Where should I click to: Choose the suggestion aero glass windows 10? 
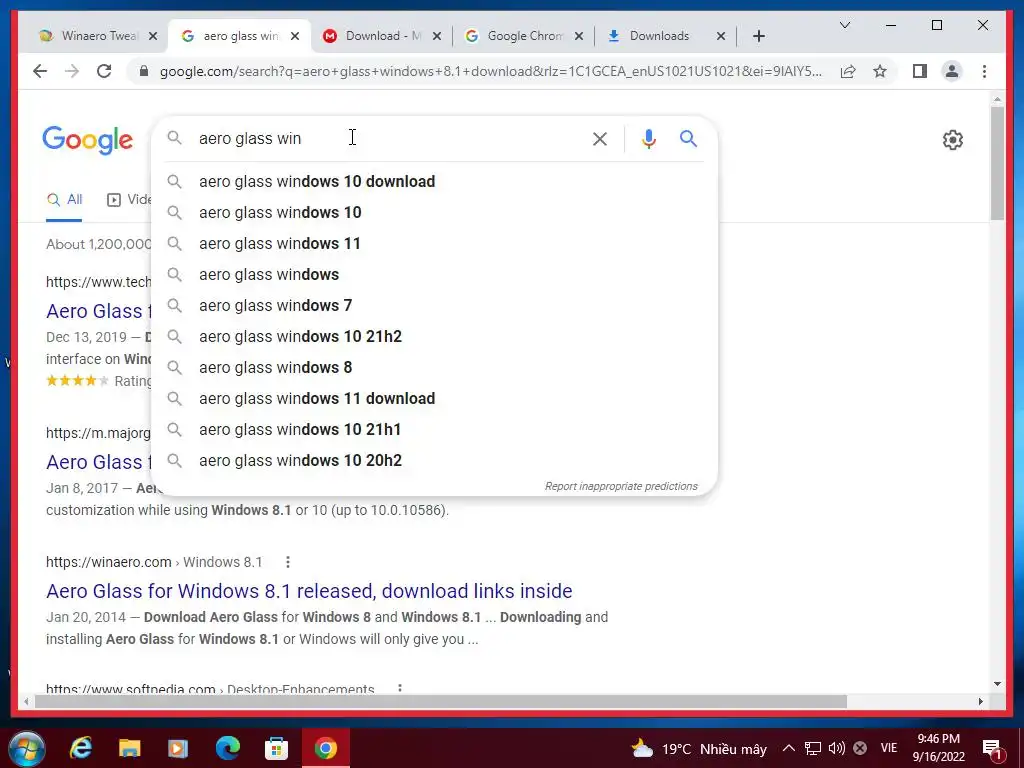[434, 212]
